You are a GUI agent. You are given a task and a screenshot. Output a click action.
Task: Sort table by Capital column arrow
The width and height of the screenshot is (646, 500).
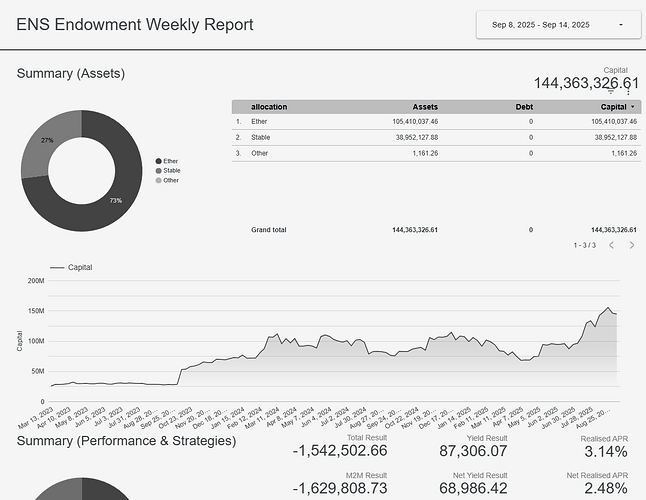[x=632, y=106]
